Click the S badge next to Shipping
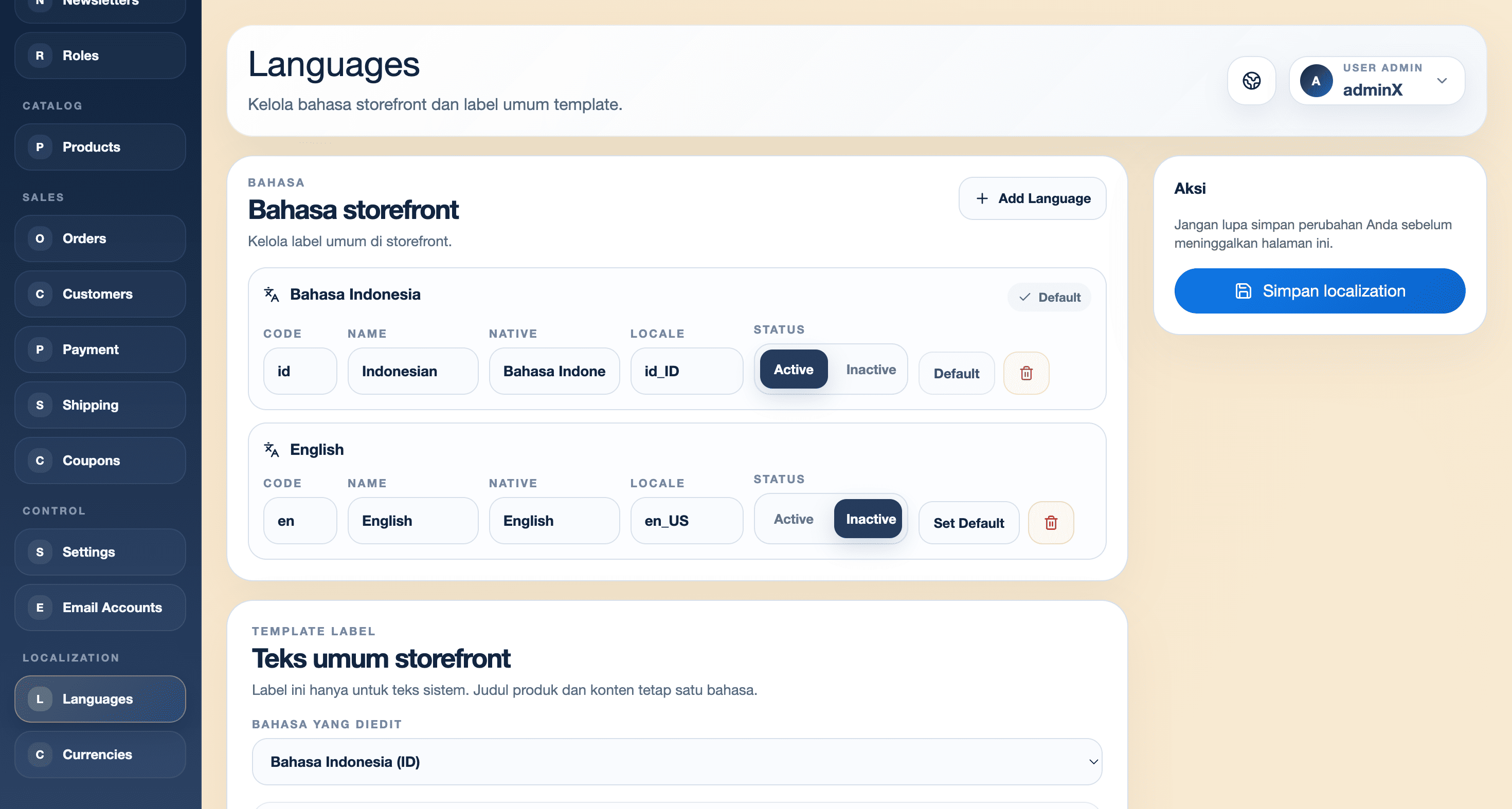Screen dimensions: 1512x809 click(x=40, y=406)
